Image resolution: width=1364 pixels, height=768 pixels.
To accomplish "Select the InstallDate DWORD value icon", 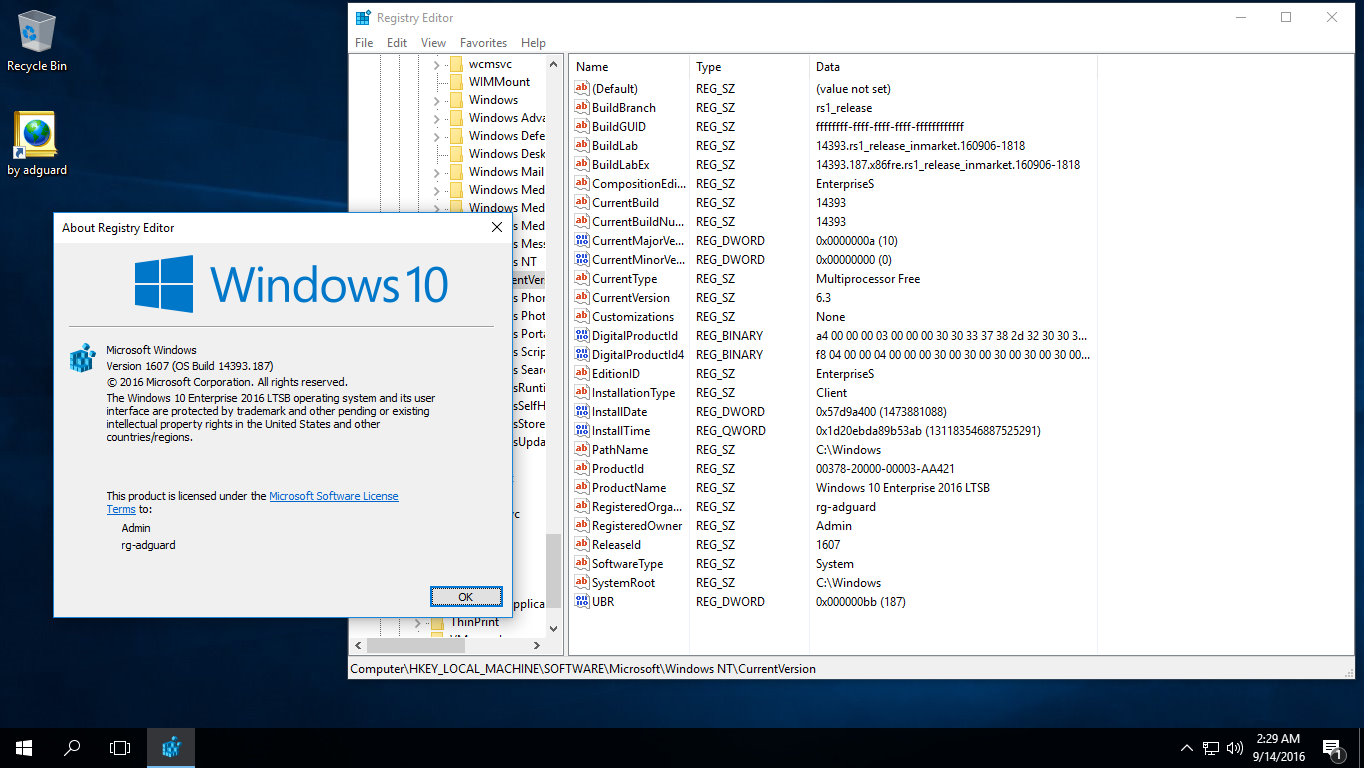I will pos(582,412).
